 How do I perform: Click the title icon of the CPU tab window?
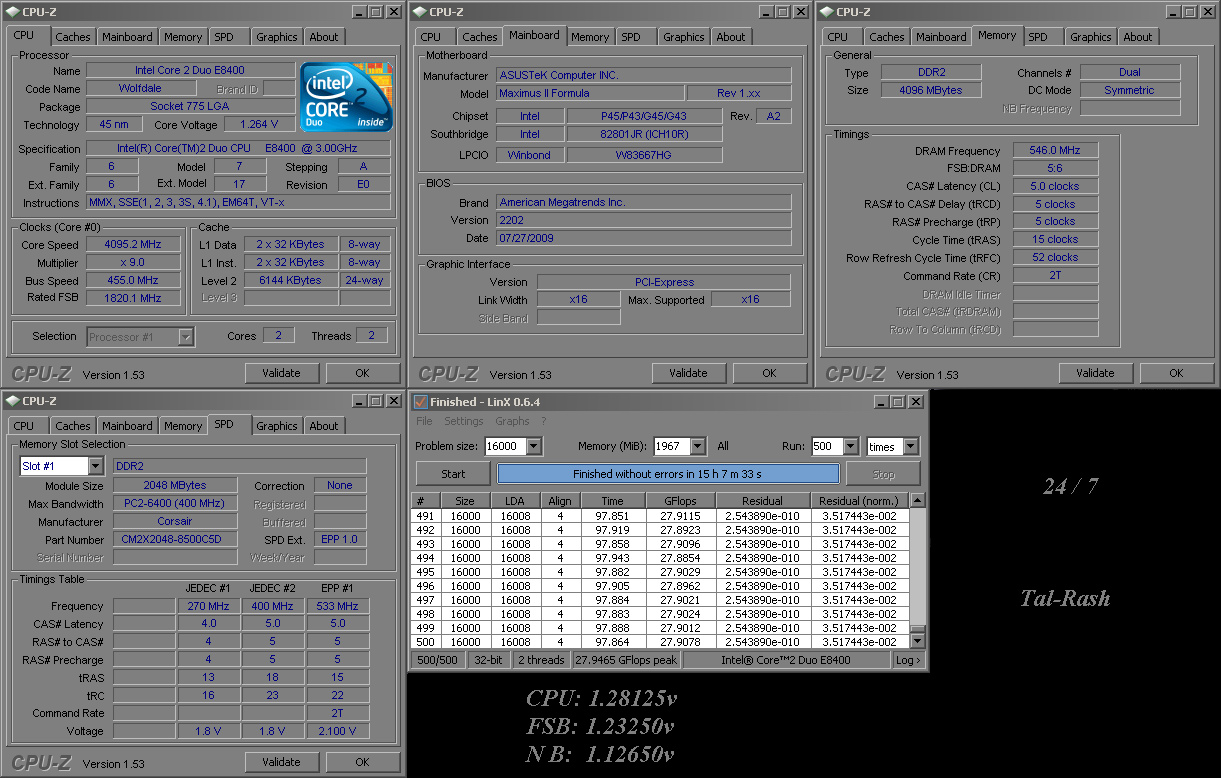click(12, 12)
